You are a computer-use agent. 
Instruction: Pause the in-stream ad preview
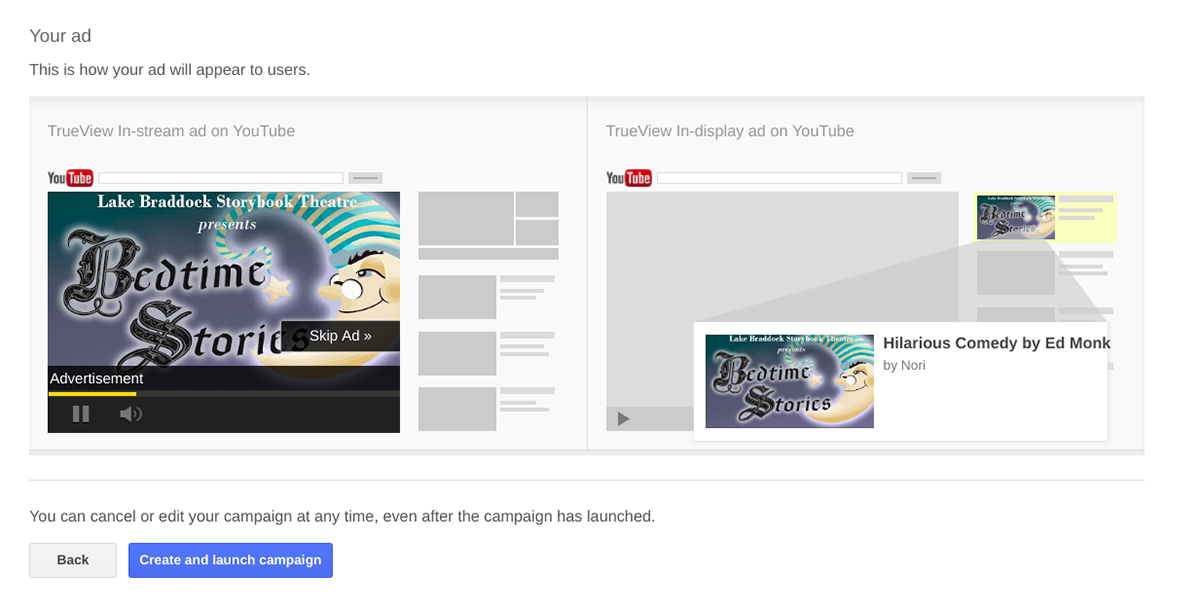(81, 414)
